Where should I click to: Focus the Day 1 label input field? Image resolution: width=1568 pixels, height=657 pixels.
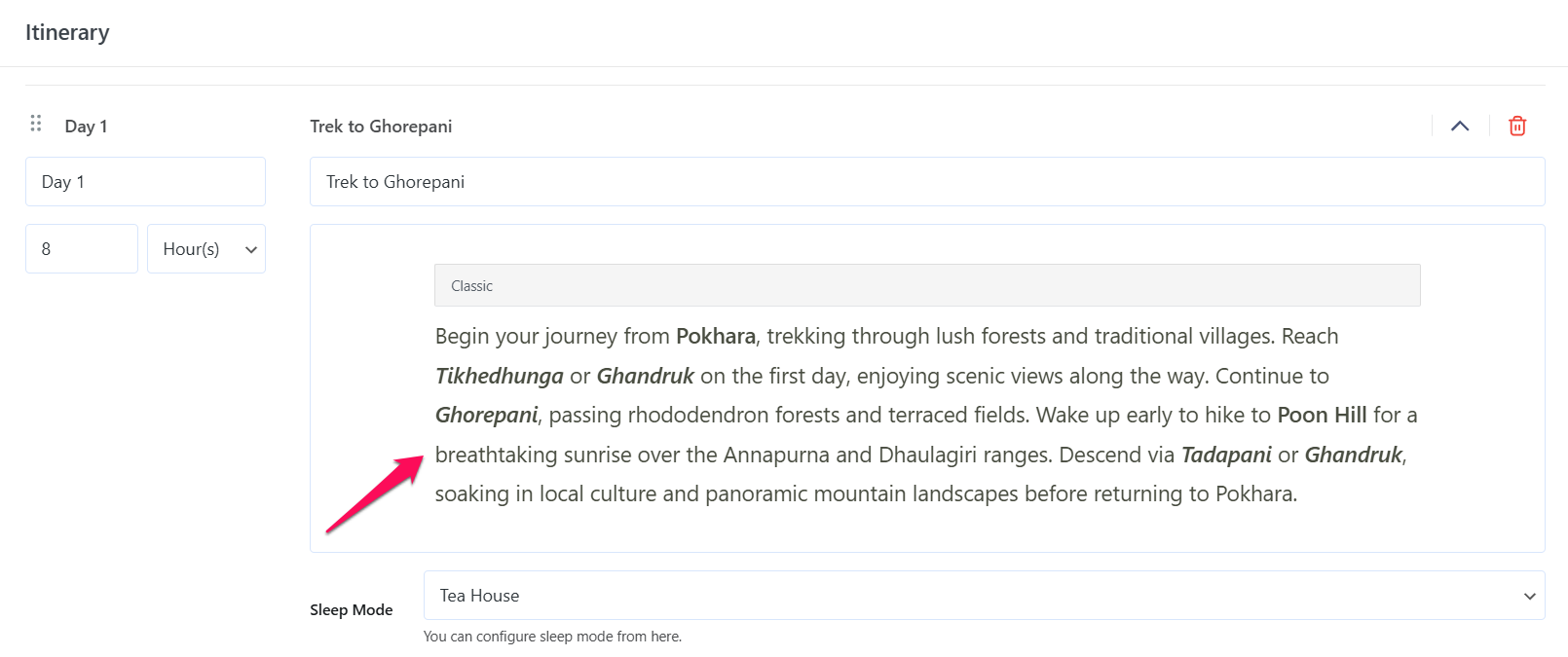pyautogui.click(x=145, y=182)
